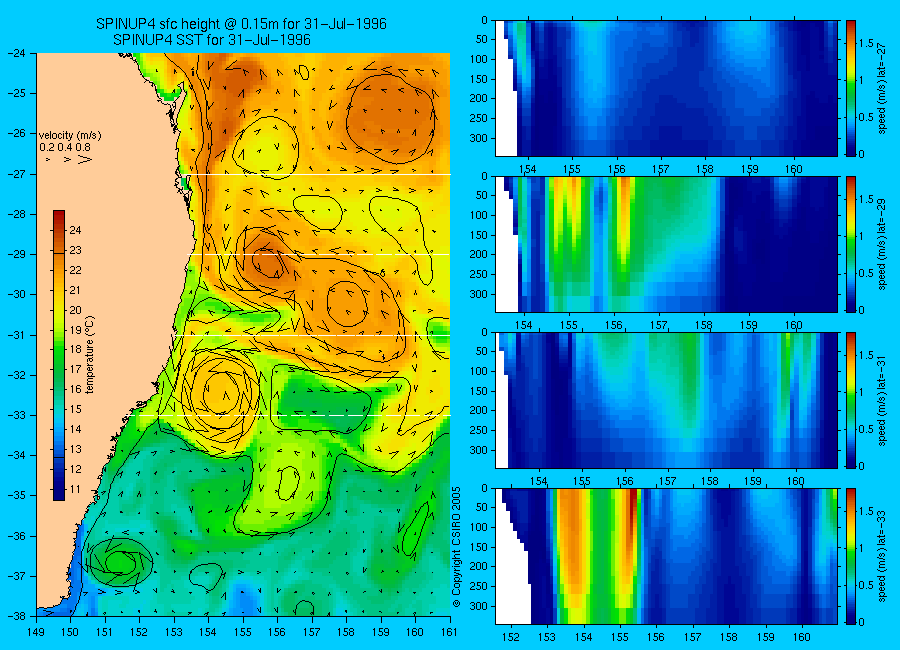Click the '11' tick on the temperature color bar
The image size is (900, 650).
[x=75, y=490]
